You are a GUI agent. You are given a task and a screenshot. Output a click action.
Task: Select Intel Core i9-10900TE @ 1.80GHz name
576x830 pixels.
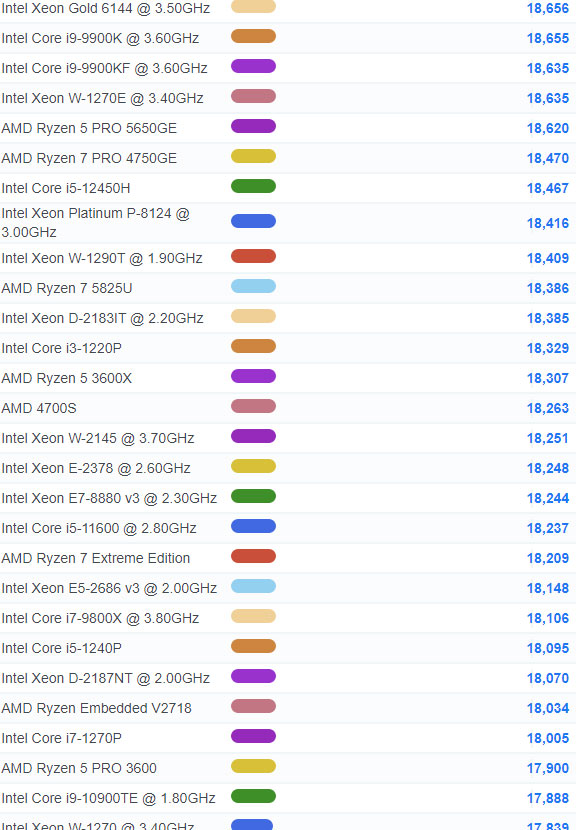coord(109,798)
